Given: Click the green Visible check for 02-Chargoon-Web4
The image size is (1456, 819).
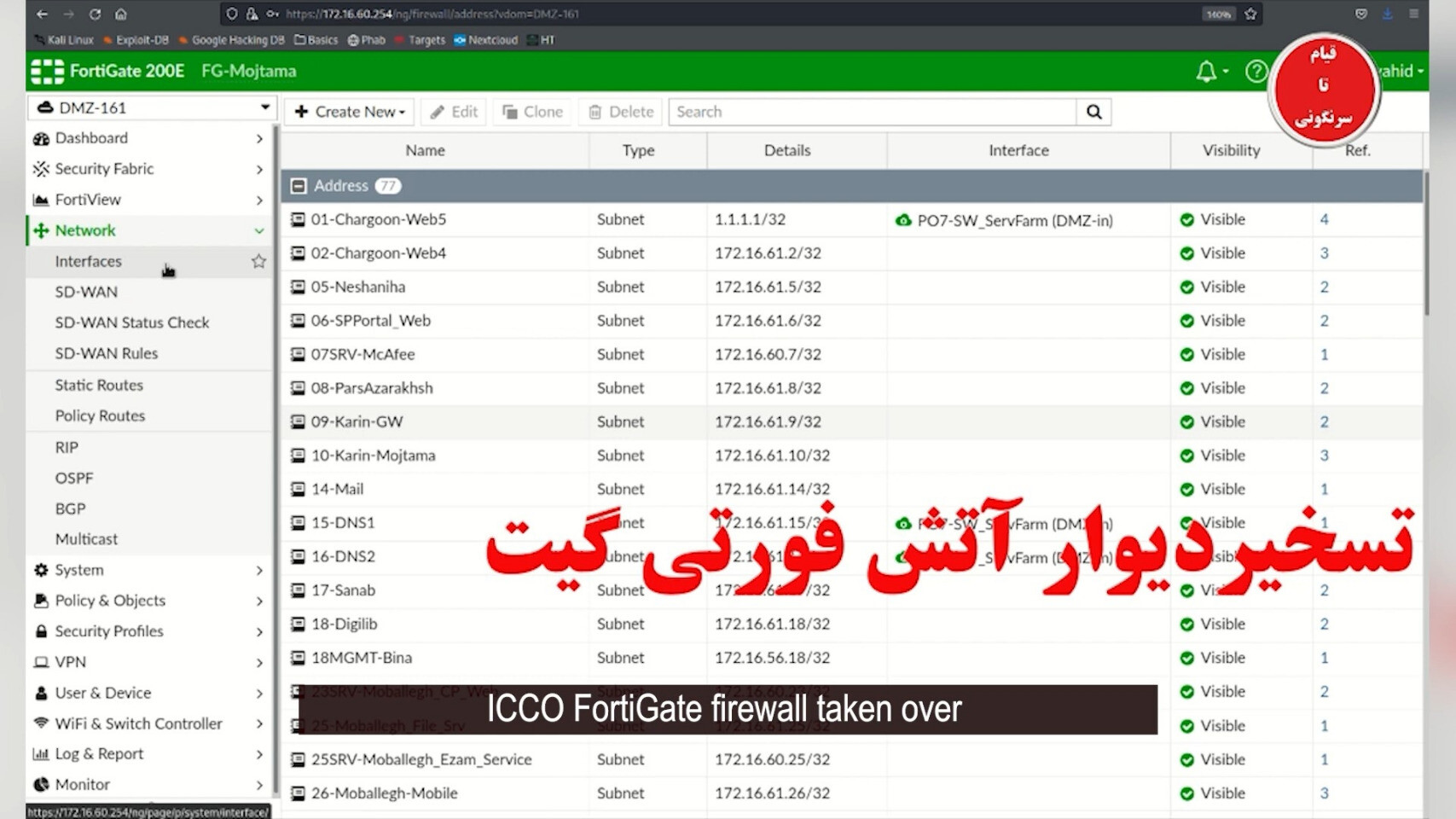Looking at the screenshot, I should pos(1186,253).
